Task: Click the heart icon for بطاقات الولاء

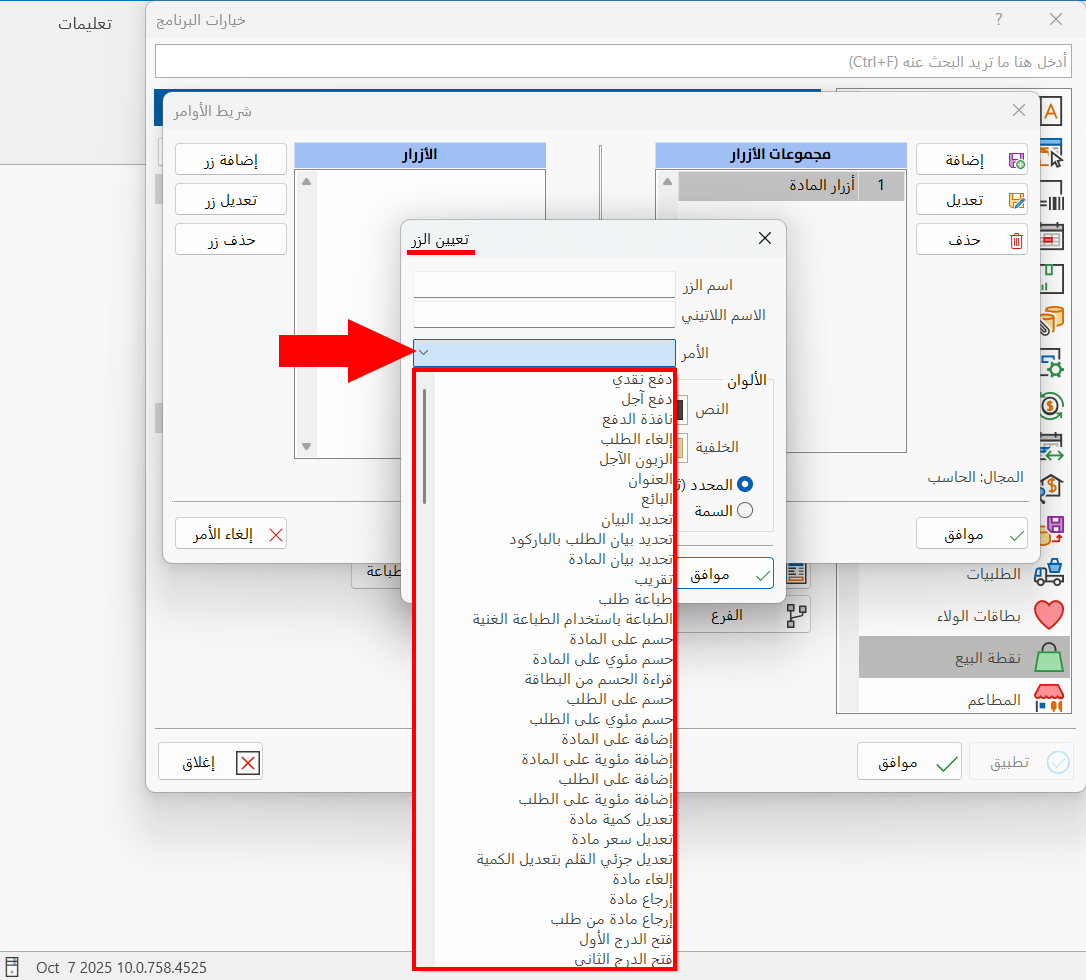Action: (x=1050, y=614)
